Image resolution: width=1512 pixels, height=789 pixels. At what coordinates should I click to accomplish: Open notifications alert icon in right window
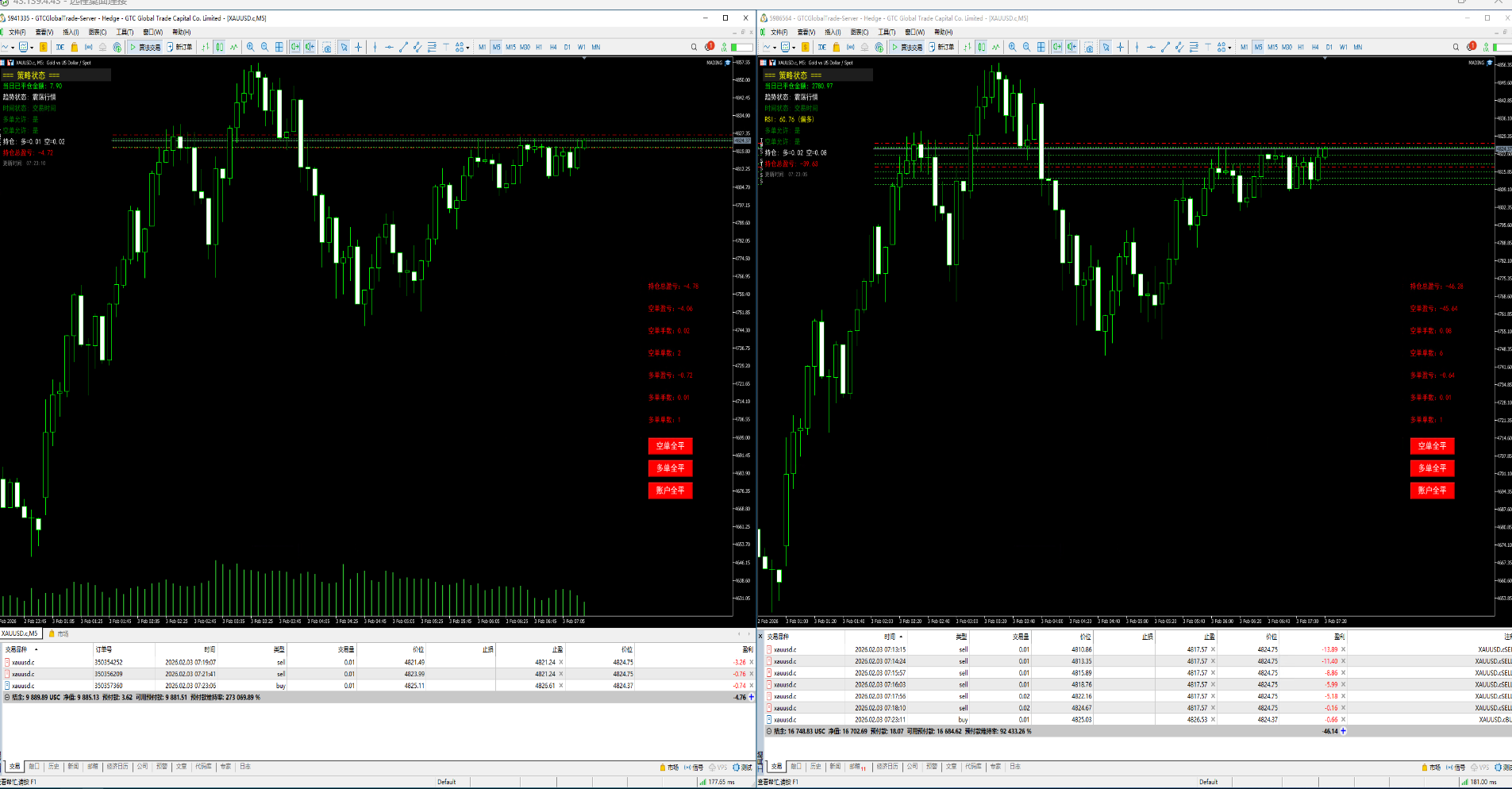1472,46
